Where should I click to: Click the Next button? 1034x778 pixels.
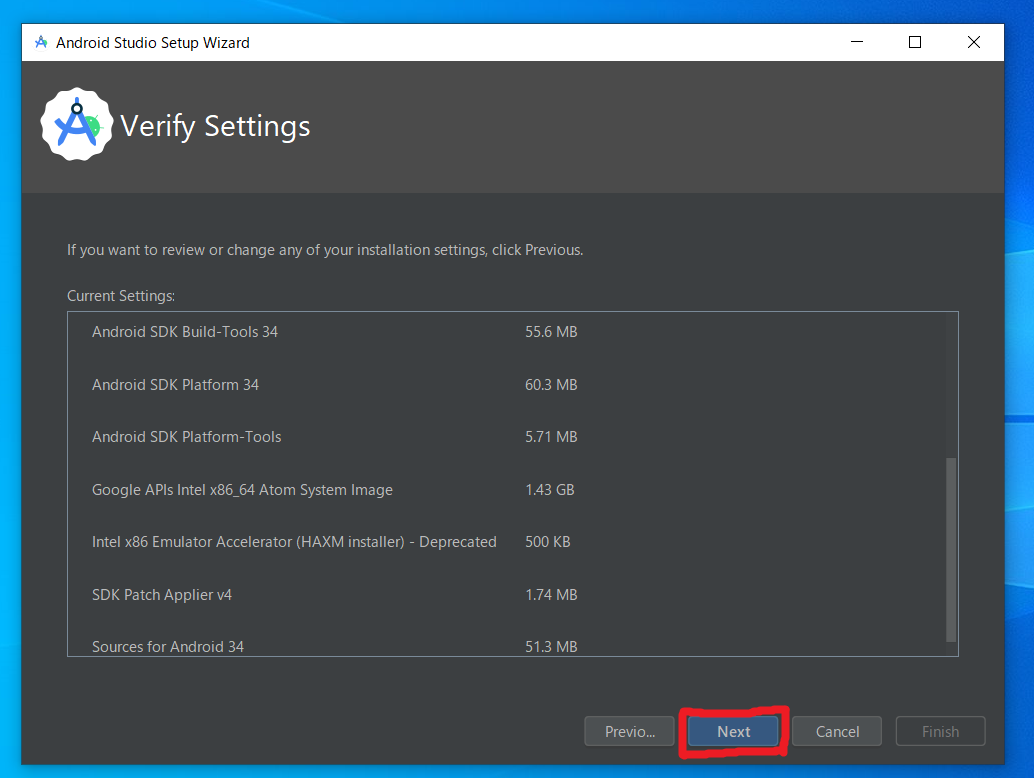click(733, 731)
